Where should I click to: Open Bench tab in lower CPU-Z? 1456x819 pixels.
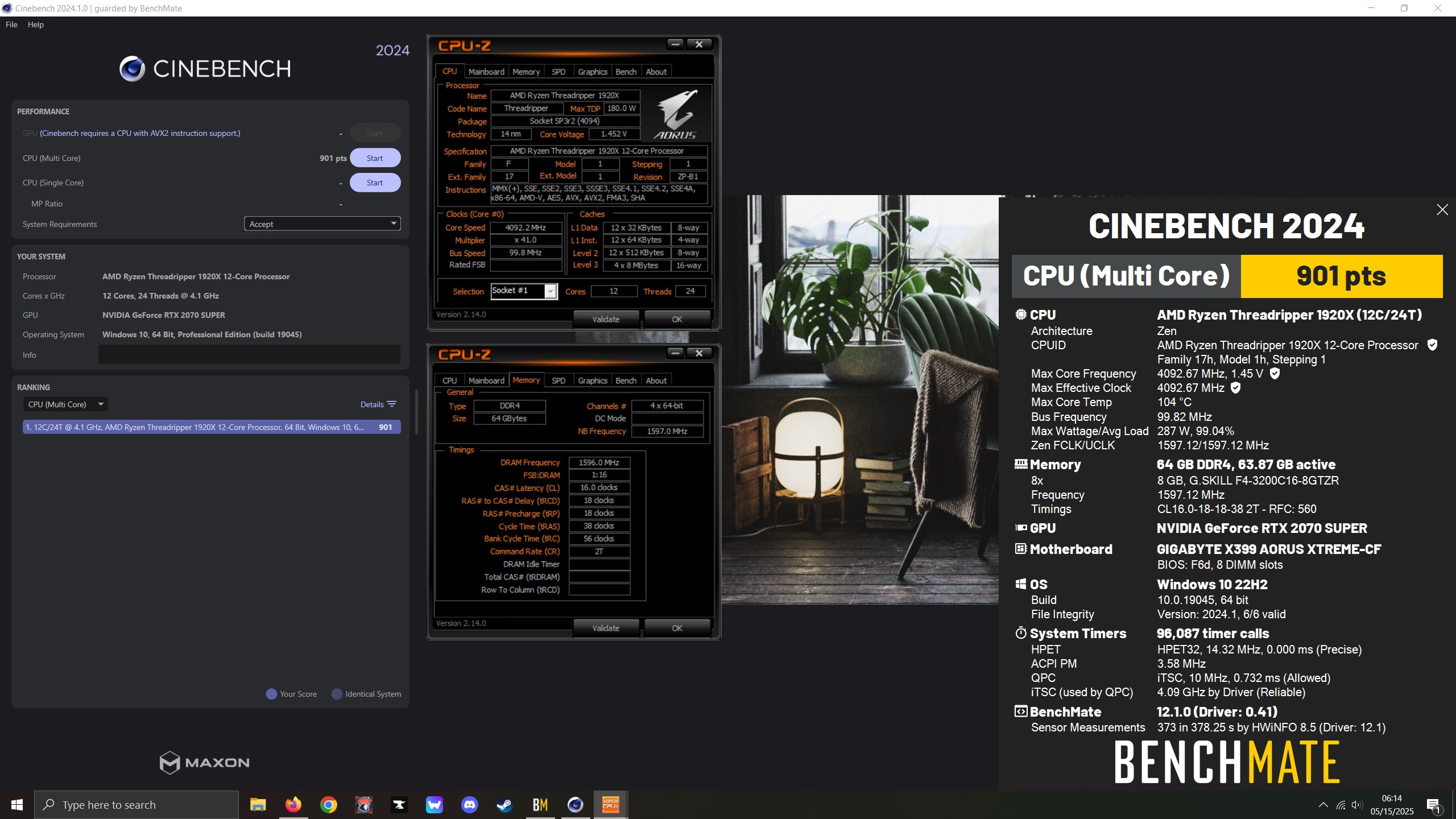(x=626, y=380)
